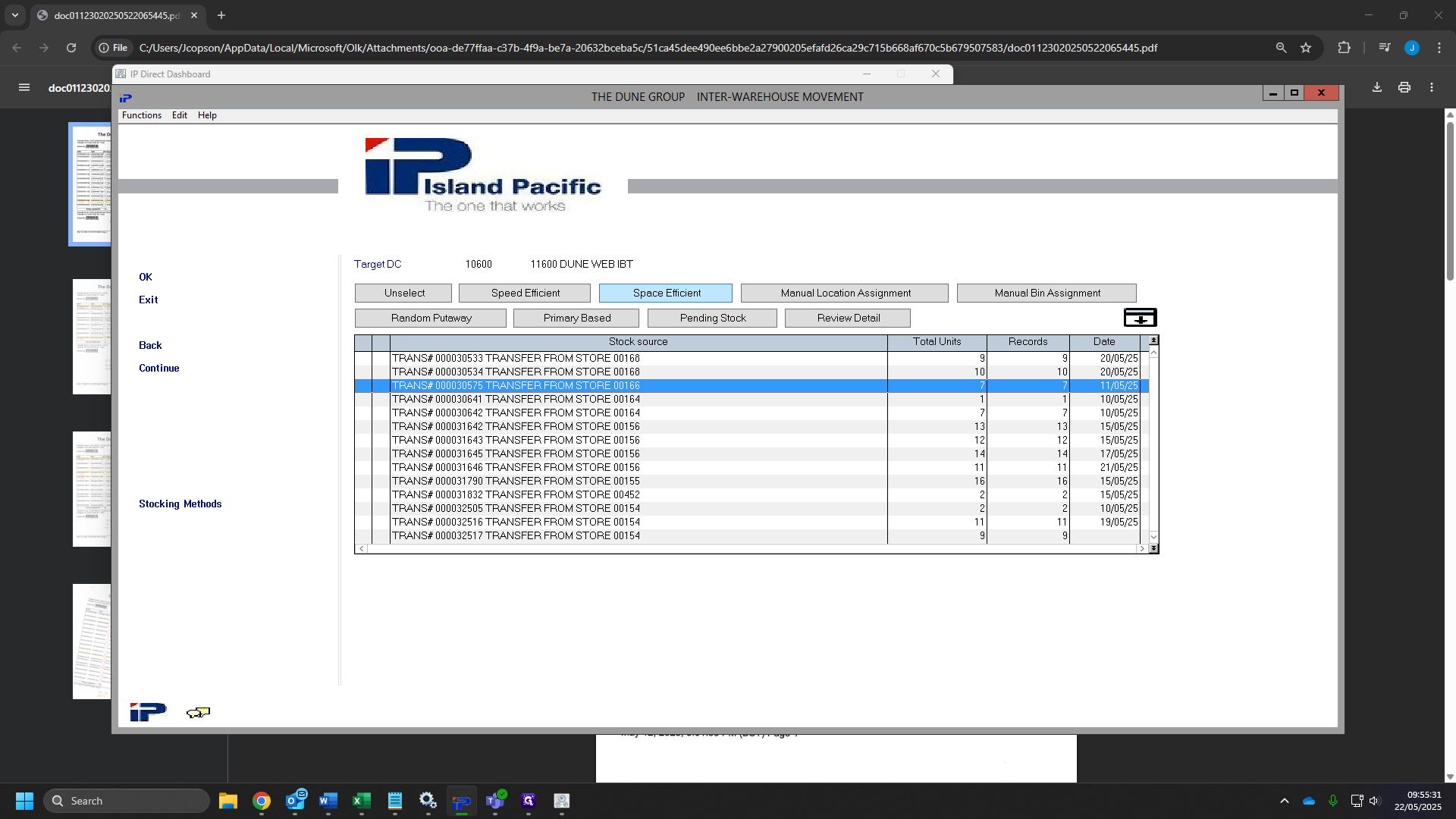The height and width of the screenshot is (819, 1456).
Task: Click the Pending Stock button
Action: [712, 318]
